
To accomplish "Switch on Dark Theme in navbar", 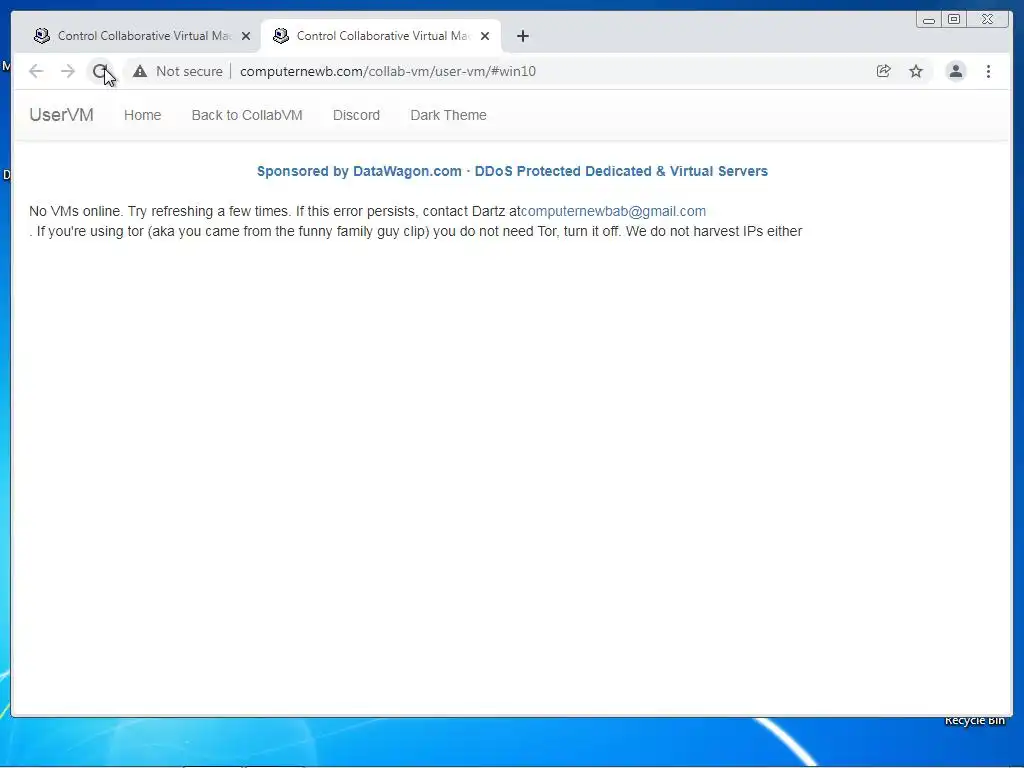I will 448,115.
